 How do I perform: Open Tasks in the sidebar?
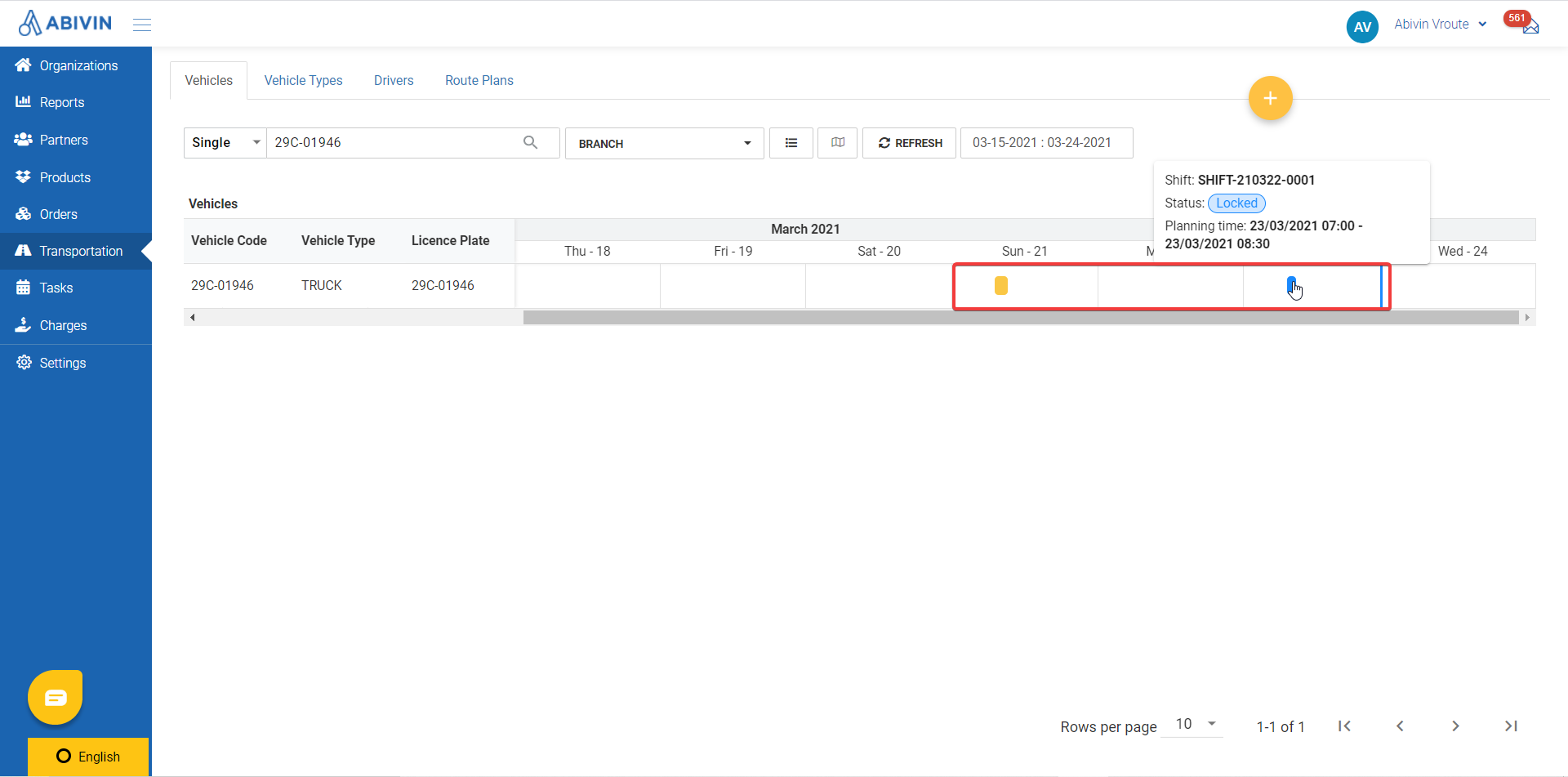(x=76, y=288)
